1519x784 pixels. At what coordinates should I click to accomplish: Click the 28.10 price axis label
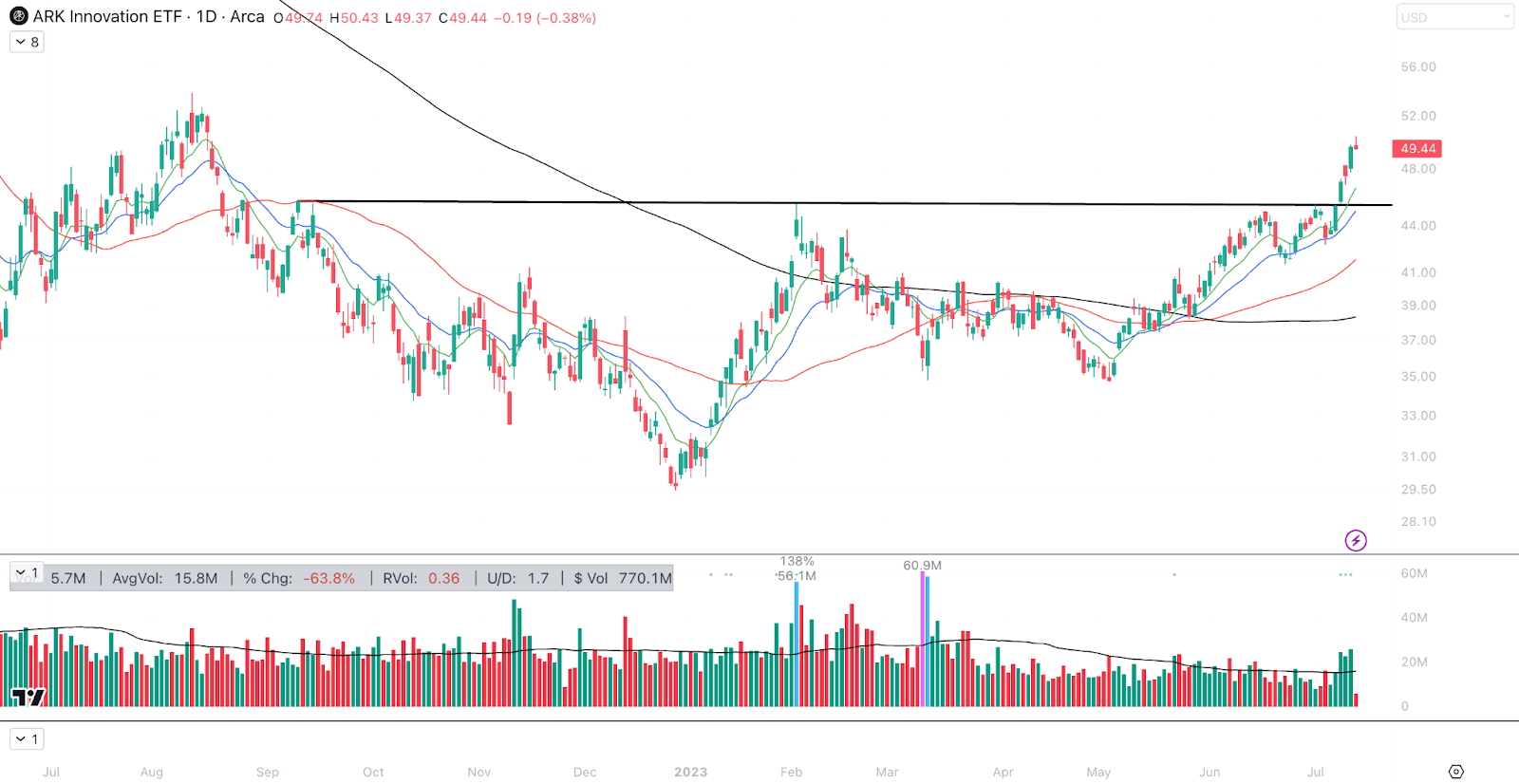coord(1418,522)
